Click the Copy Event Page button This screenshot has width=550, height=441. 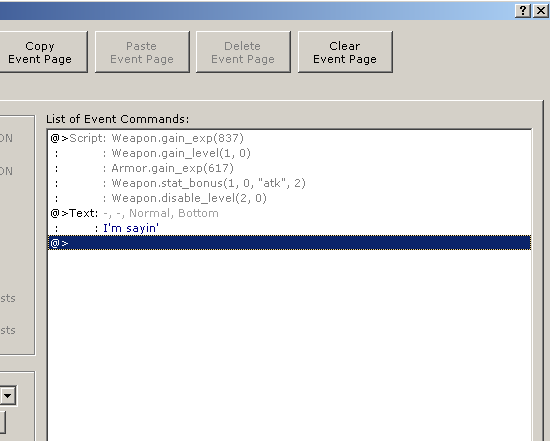coord(40,52)
